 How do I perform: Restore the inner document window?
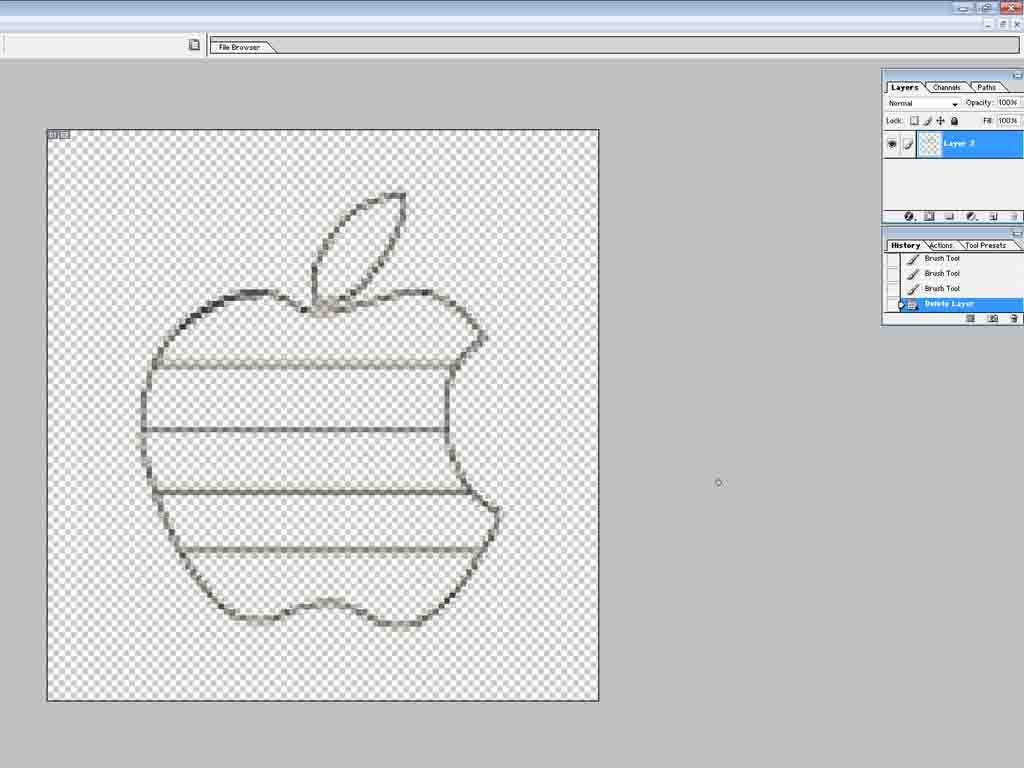[1002, 24]
